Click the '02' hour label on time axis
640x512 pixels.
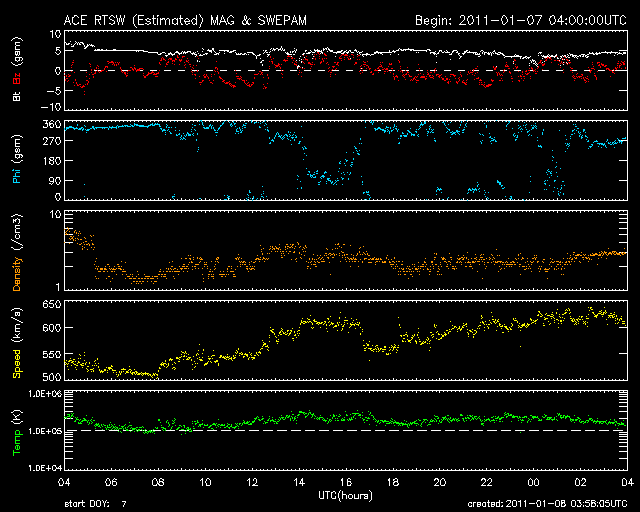click(580, 483)
